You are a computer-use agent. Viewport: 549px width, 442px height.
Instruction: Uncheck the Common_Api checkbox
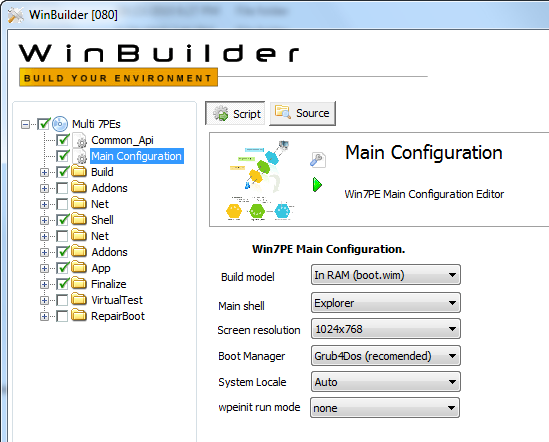[63, 140]
